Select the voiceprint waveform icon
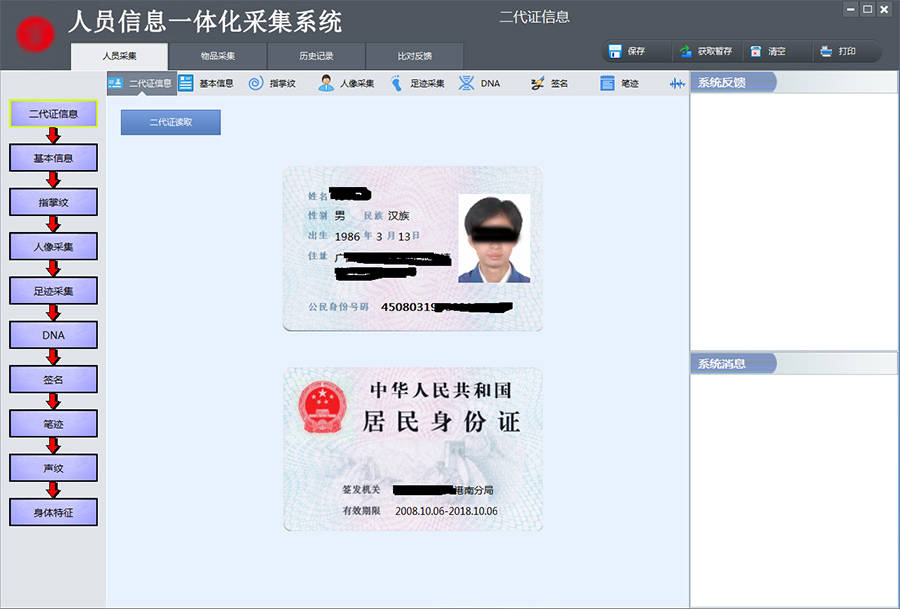The image size is (900, 609). [x=677, y=84]
